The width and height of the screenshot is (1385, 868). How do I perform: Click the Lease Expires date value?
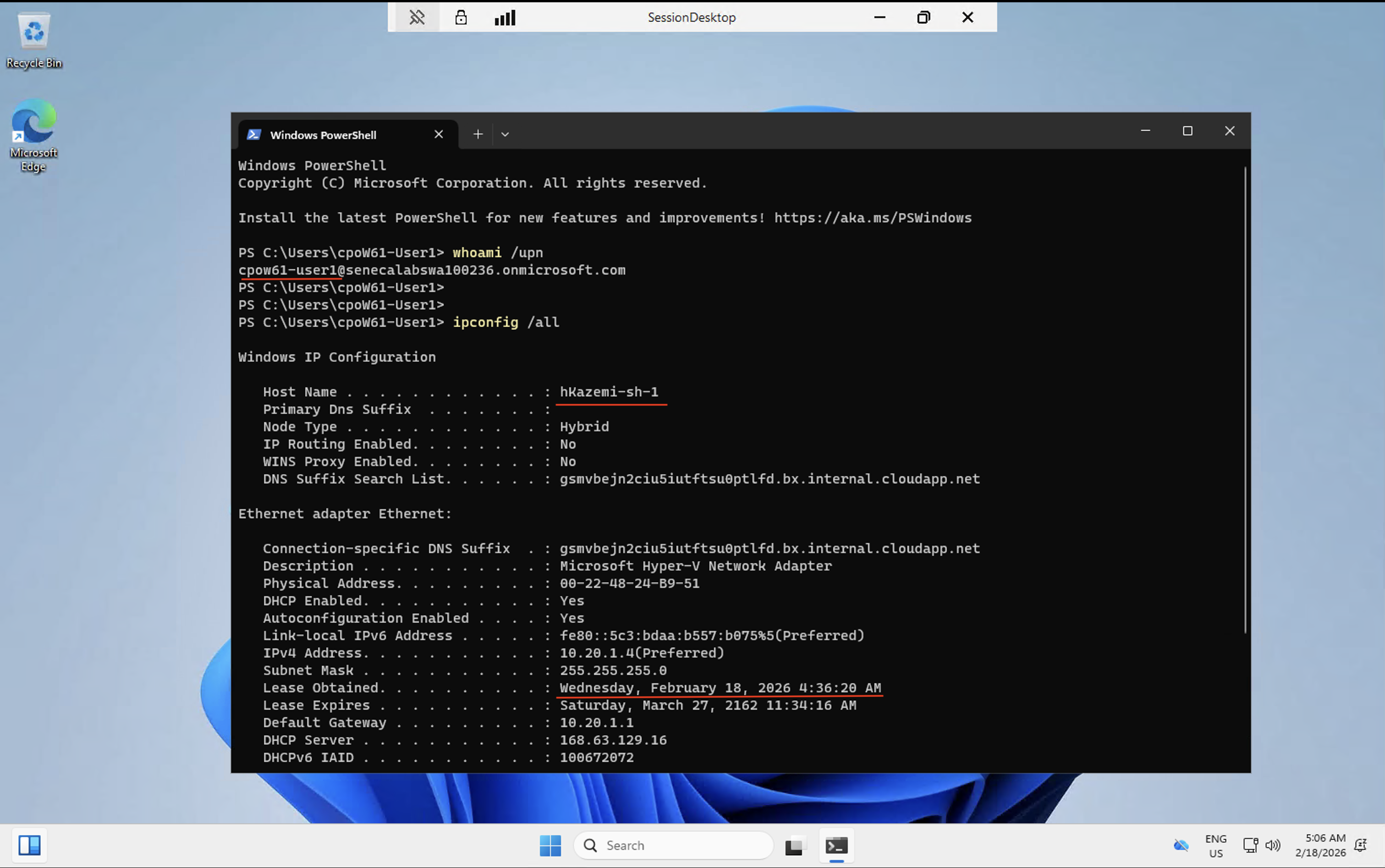708,706
